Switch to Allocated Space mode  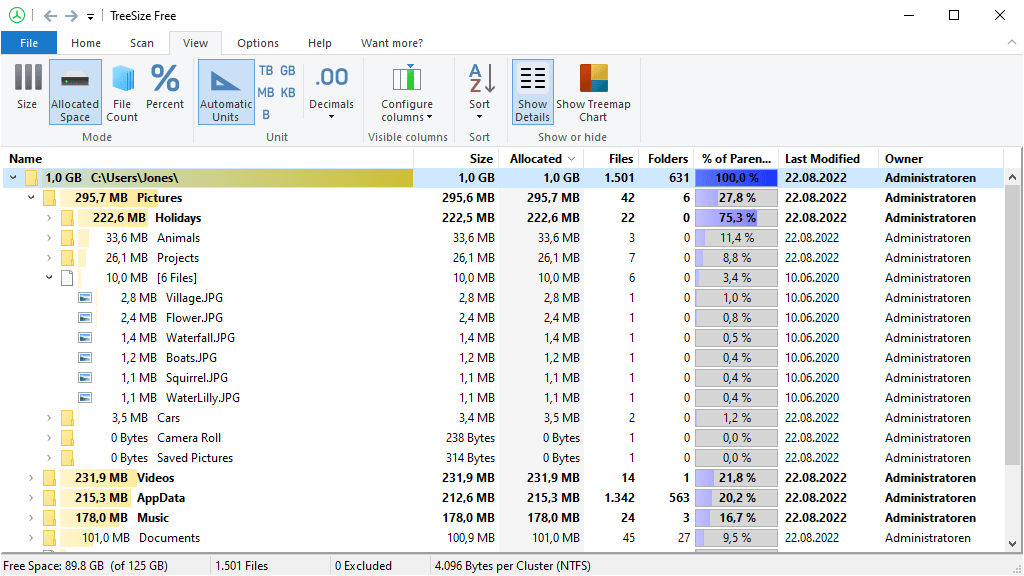75,91
